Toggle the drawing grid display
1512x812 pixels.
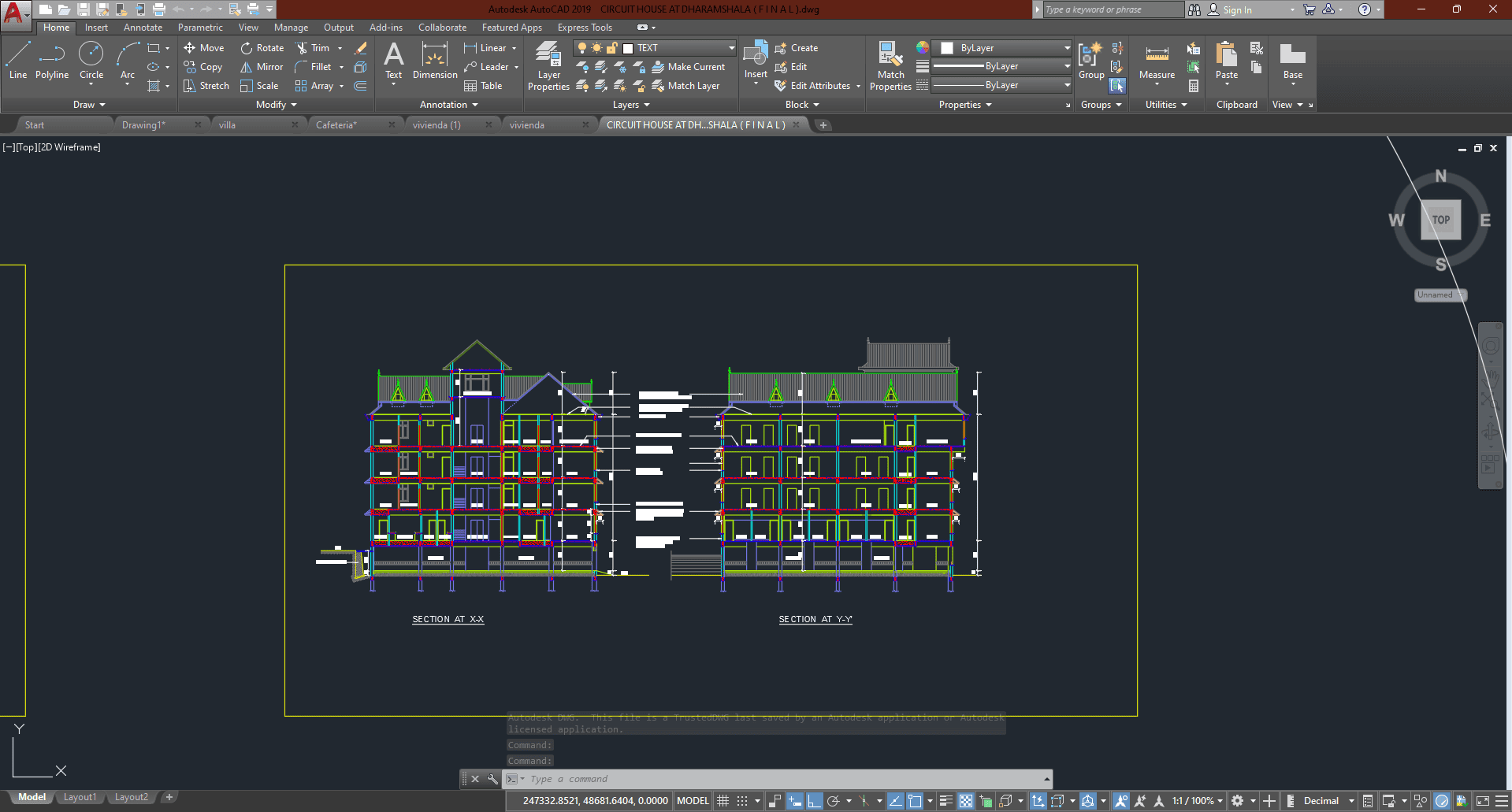click(x=723, y=801)
